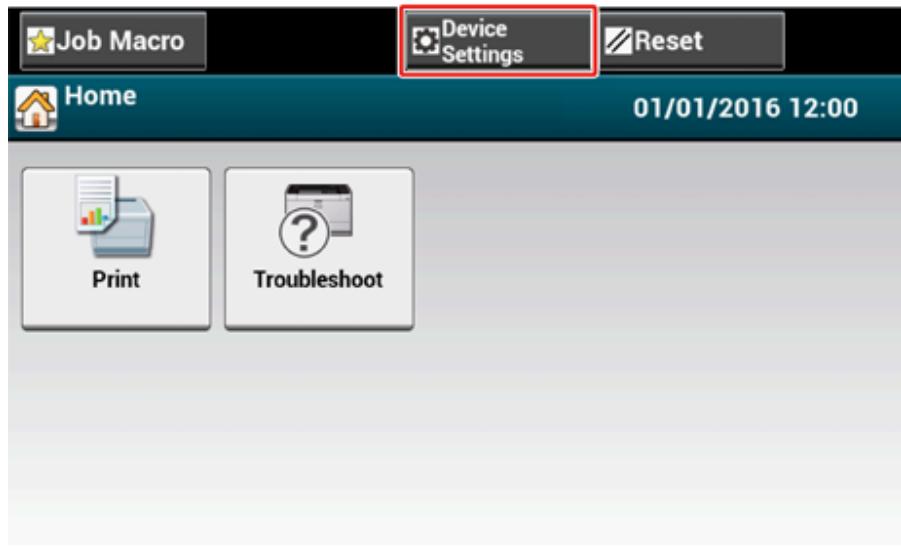Tap the Print printer-with-document icon

pos(115,216)
